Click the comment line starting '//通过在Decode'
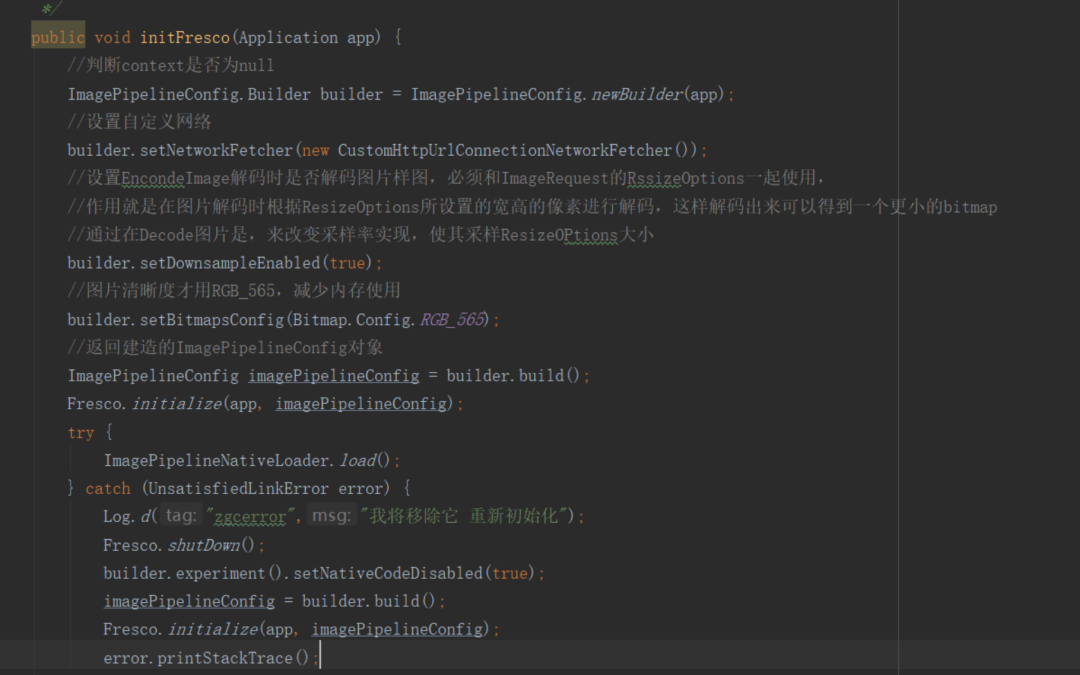 pyautogui.click(x=360, y=235)
